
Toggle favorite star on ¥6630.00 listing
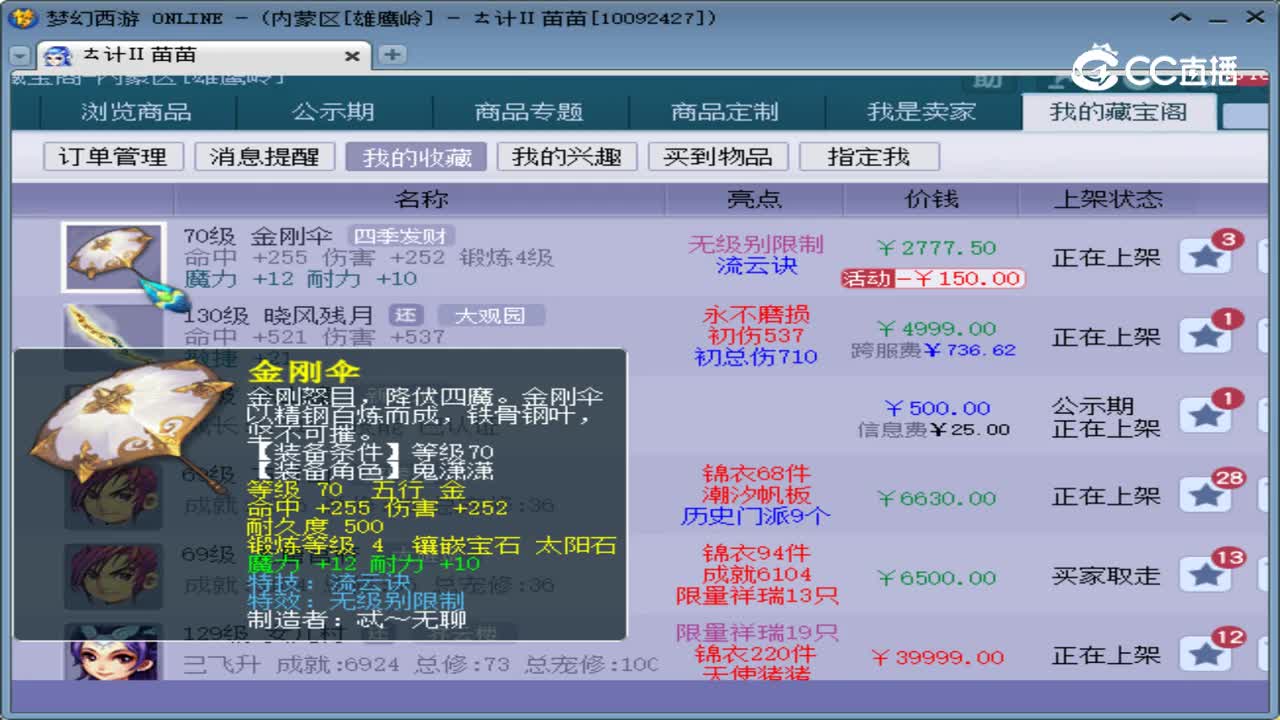[x=1205, y=496]
